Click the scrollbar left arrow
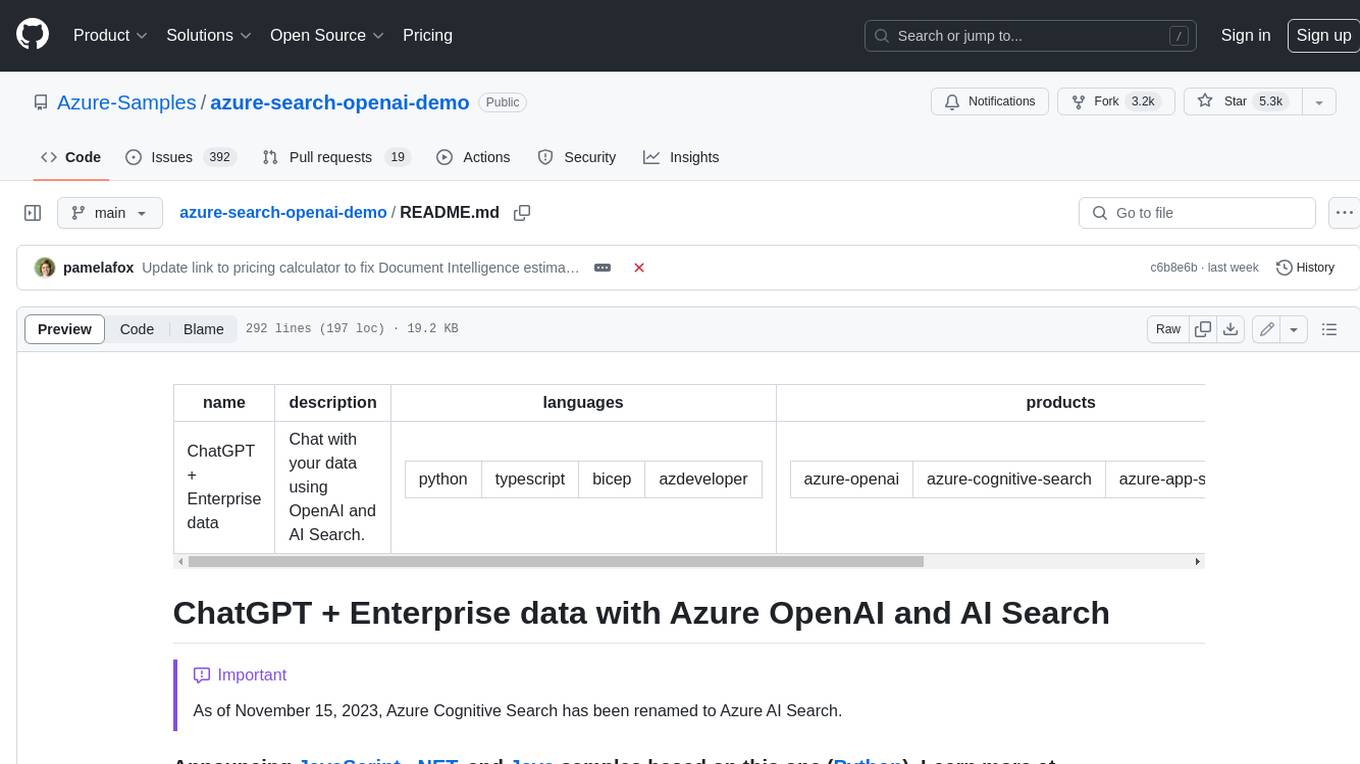 (x=180, y=562)
